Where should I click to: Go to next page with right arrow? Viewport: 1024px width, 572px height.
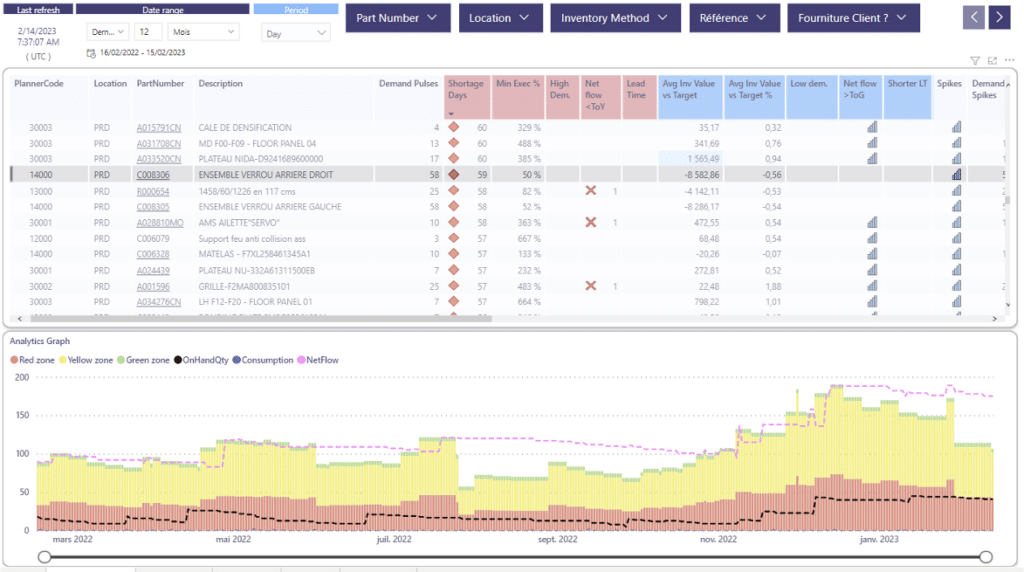pos(999,17)
